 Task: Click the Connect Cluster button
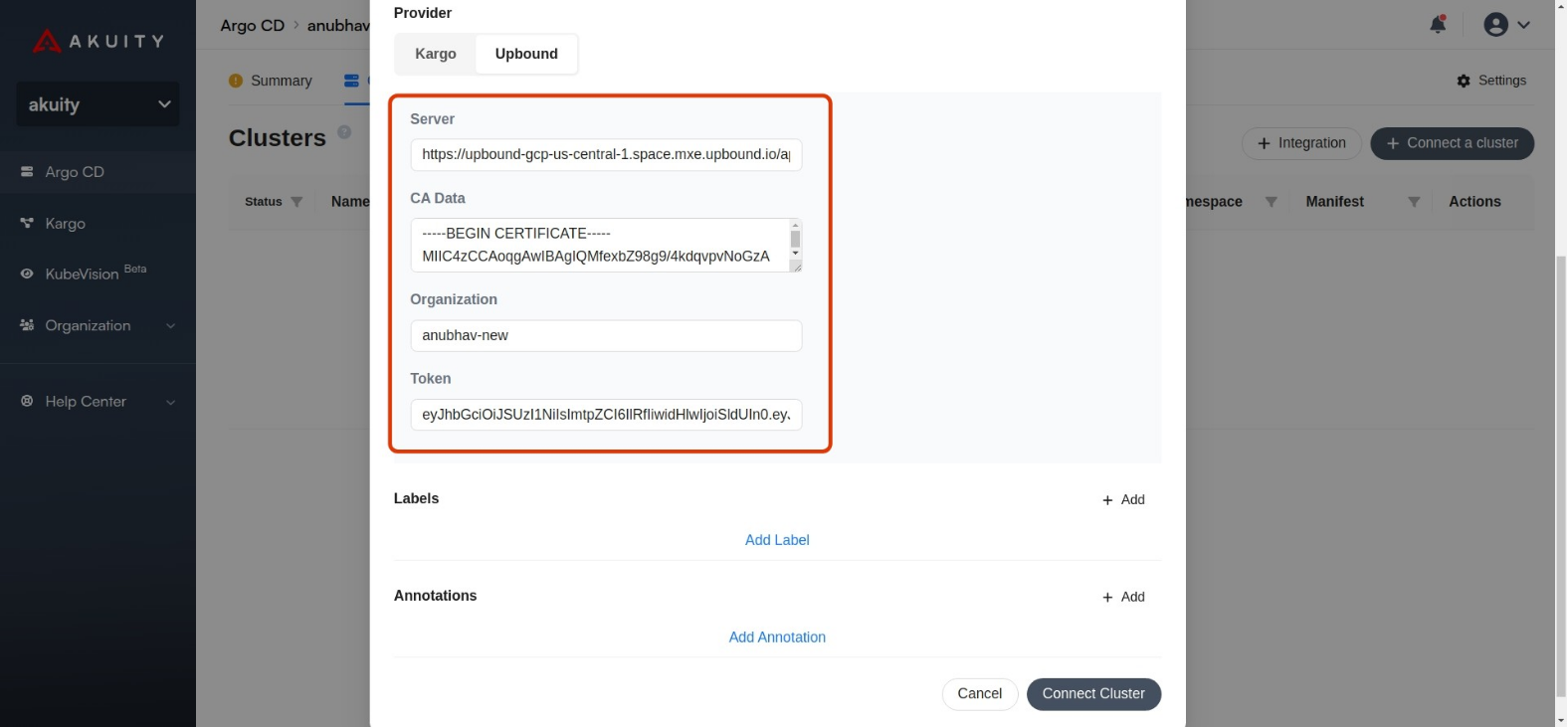[x=1093, y=694]
